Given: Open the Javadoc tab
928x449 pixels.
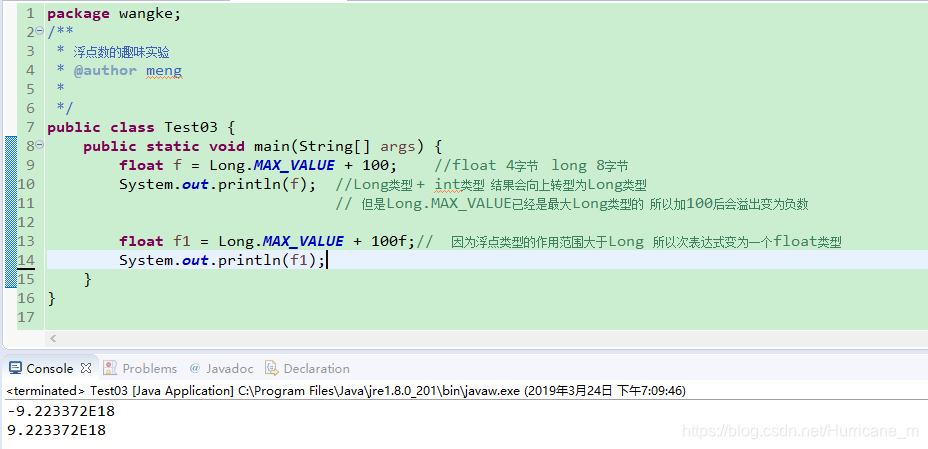Looking at the screenshot, I should pyautogui.click(x=221, y=369).
